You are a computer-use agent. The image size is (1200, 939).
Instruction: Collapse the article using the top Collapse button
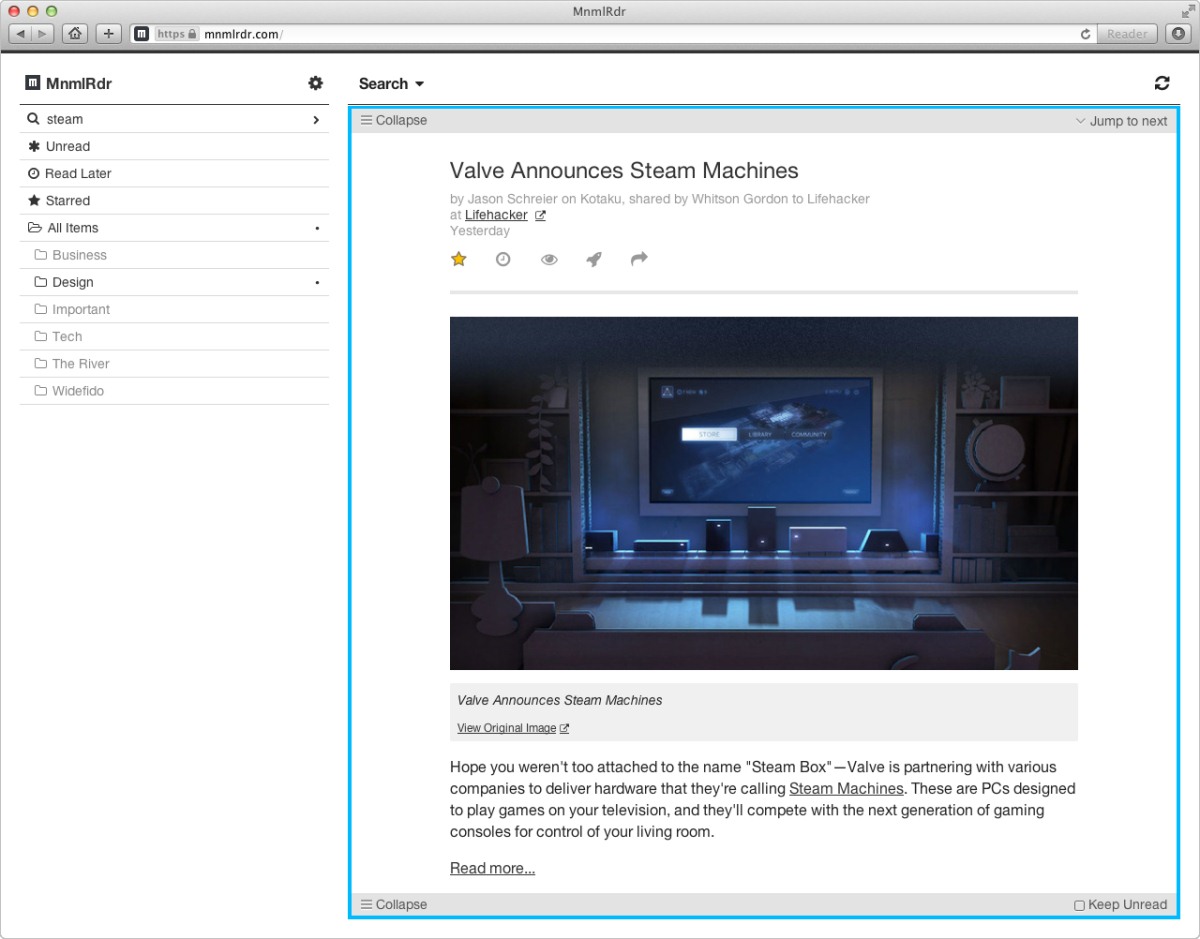[x=394, y=120]
